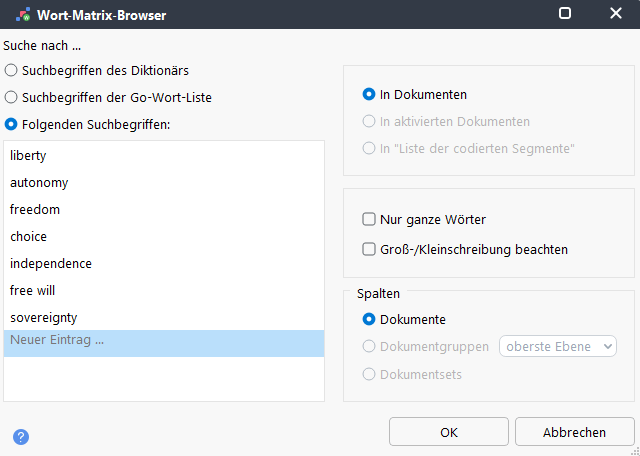Image resolution: width=640 pixels, height=456 pixels.
Task: Select the search term 'freedom'
Action: click(x=164, y=209)
